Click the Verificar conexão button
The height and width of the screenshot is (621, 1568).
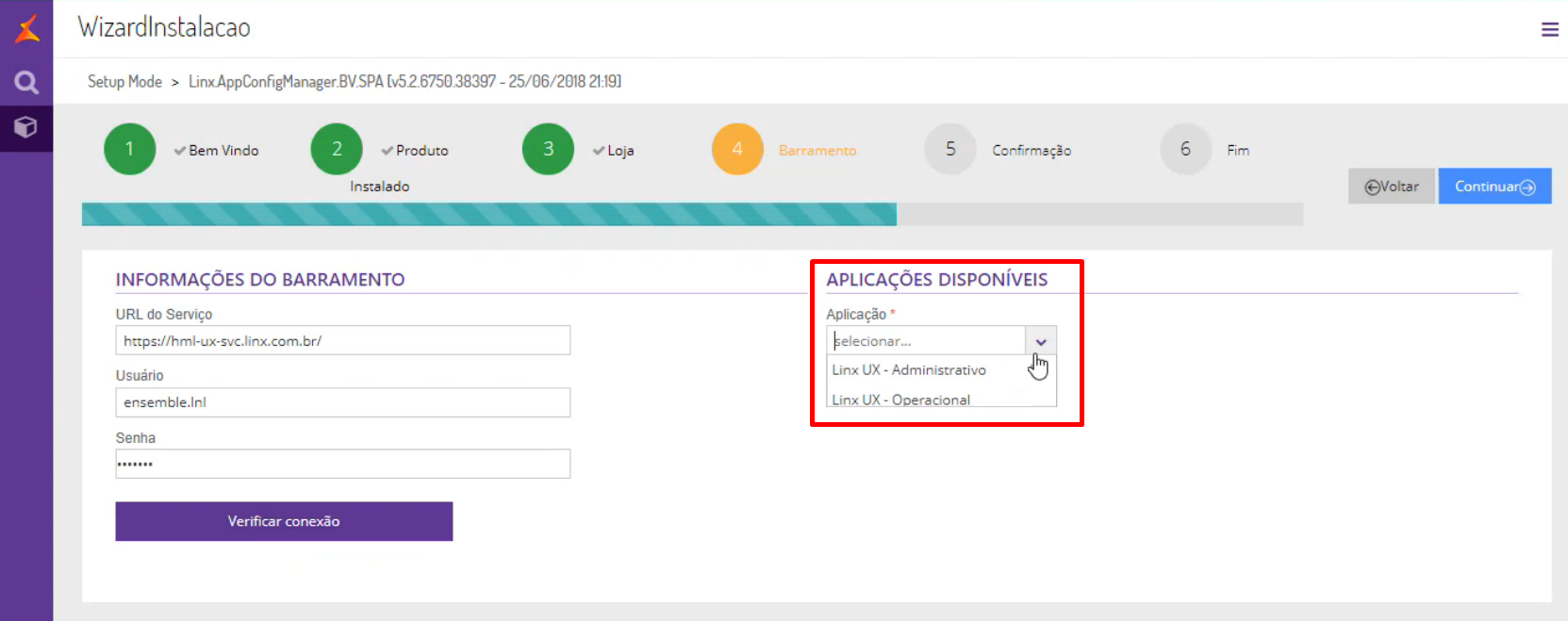pyautogui.click(x=284, y=521)
